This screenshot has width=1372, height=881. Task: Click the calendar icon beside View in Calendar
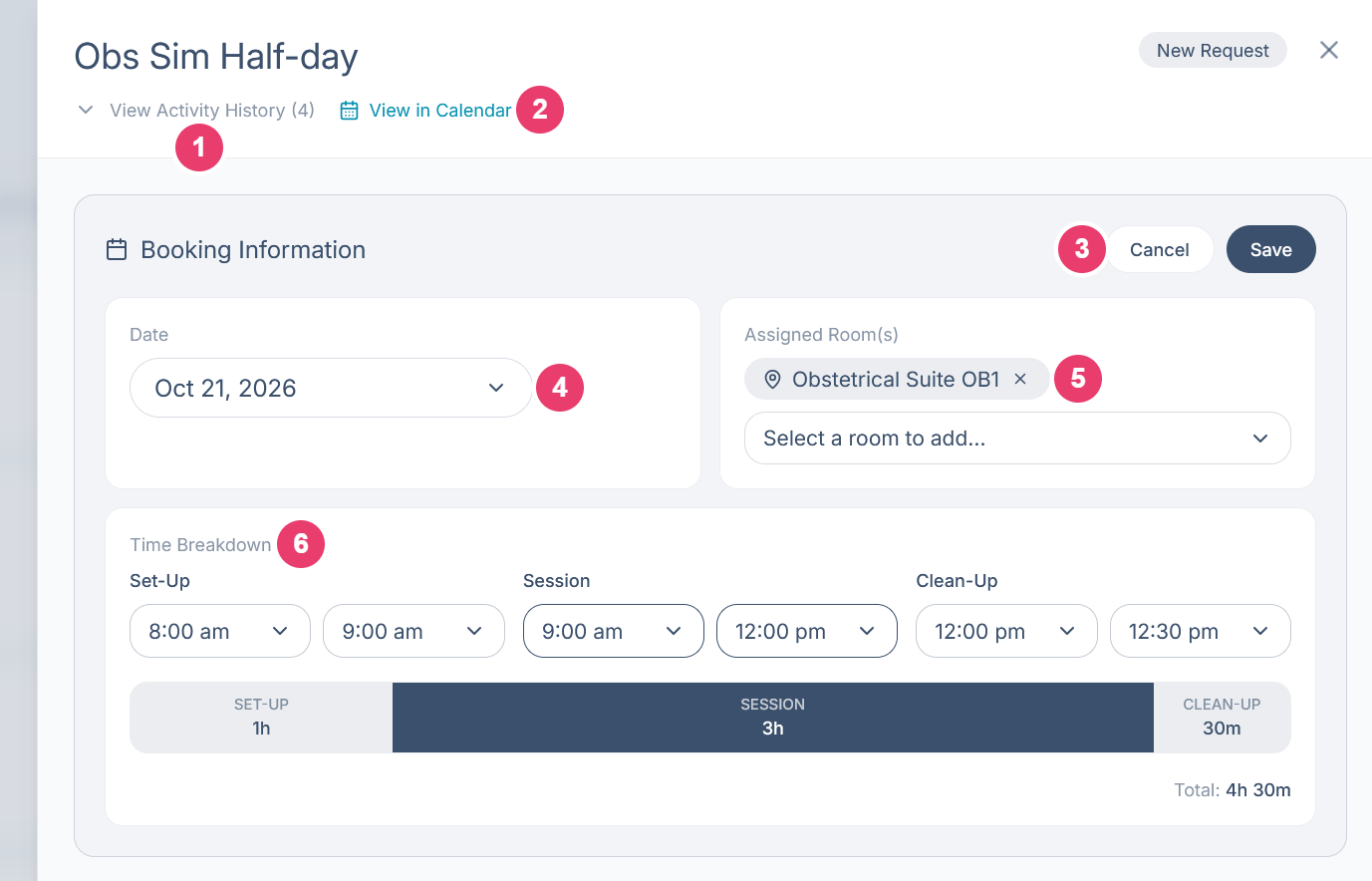tap(349, 111)
